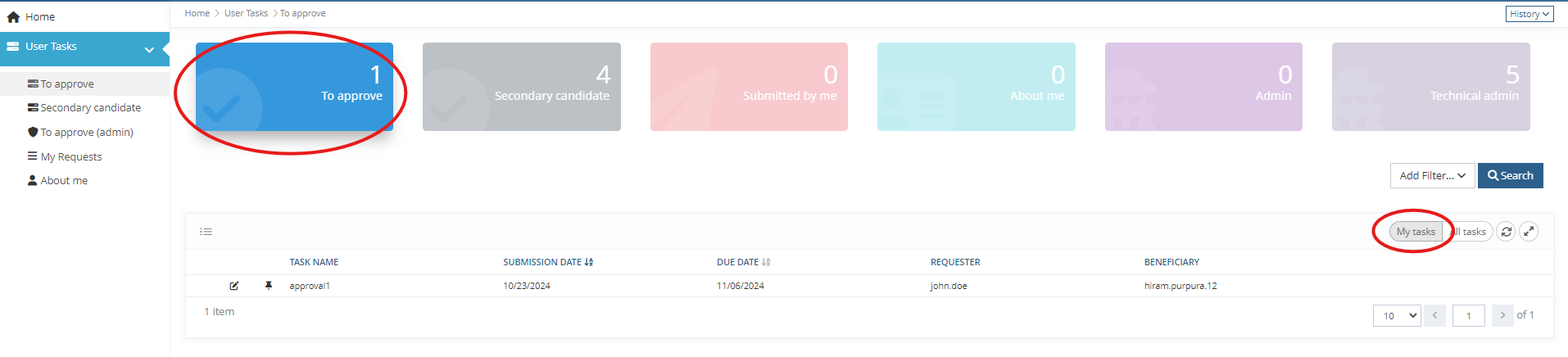Open the Technical admin tile

click(x=1430, y=87)
